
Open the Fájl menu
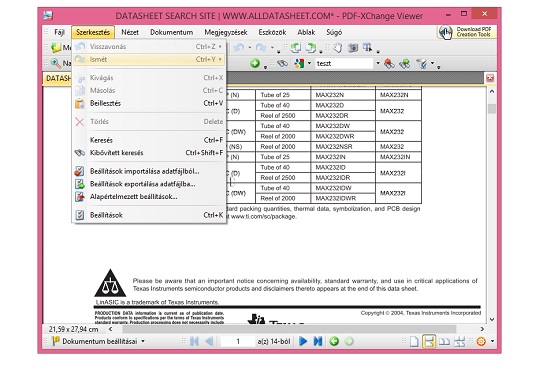[x=60, y=32]
